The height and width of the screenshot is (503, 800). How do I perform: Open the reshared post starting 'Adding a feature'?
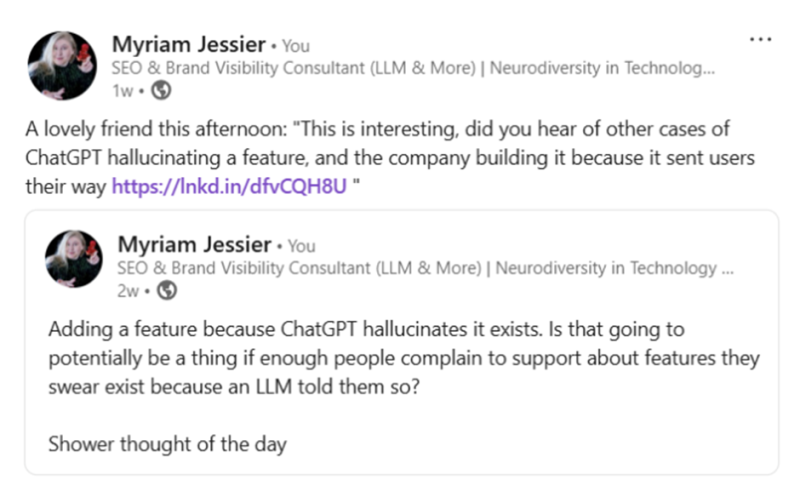pos(402,342)
